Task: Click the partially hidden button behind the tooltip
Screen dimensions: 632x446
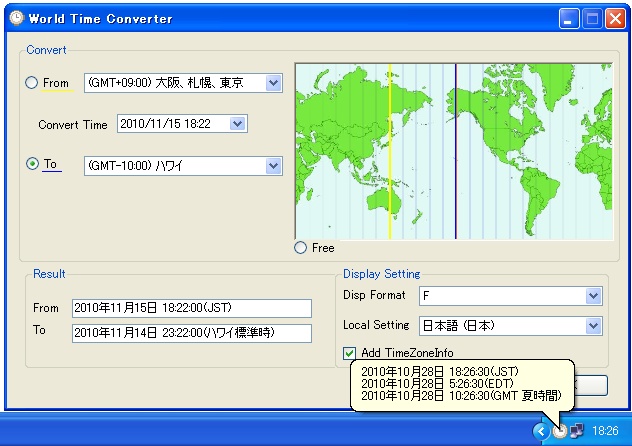Action: [x=591, y=385]
